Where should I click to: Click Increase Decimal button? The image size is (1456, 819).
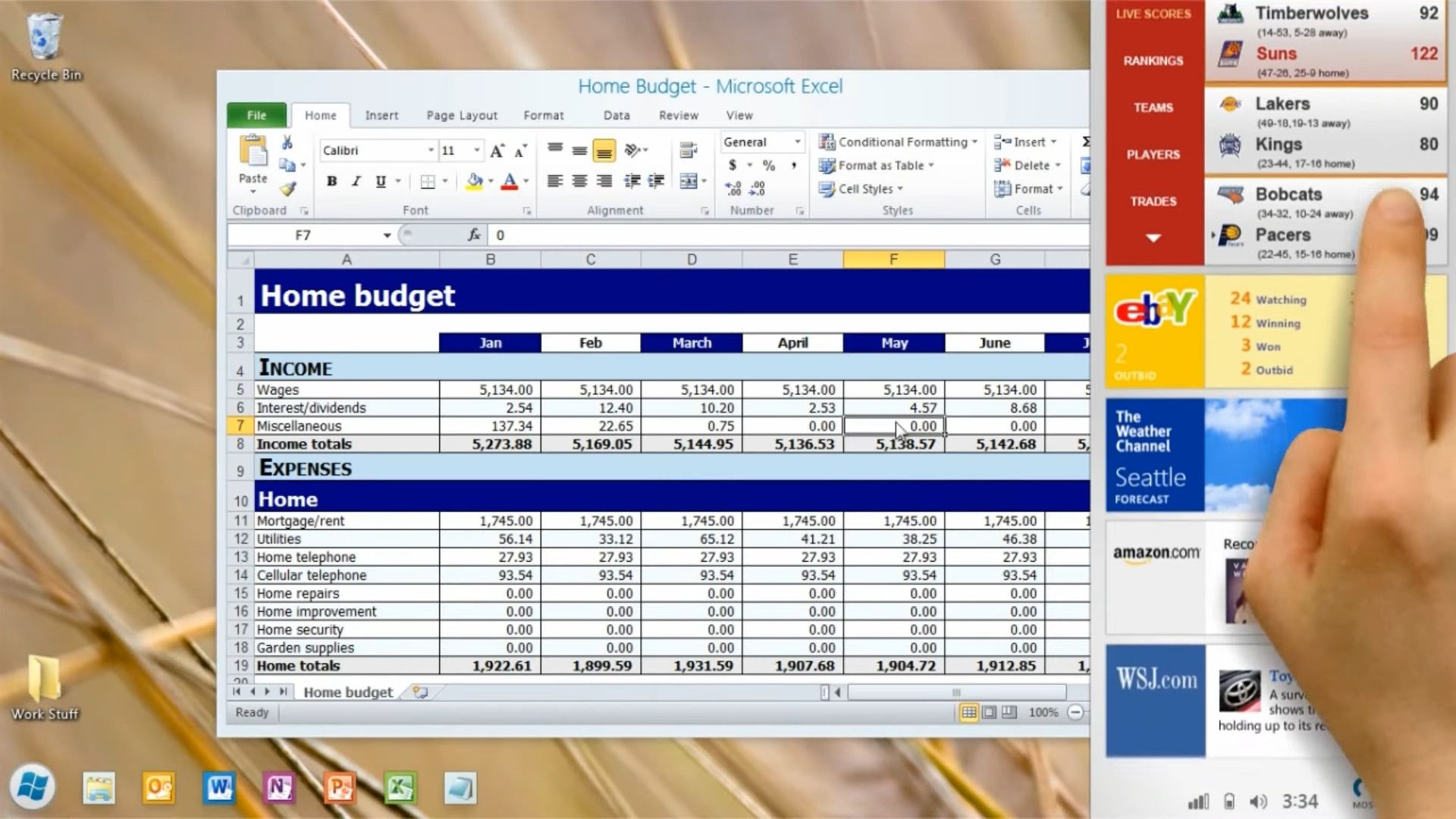(733, 188)
